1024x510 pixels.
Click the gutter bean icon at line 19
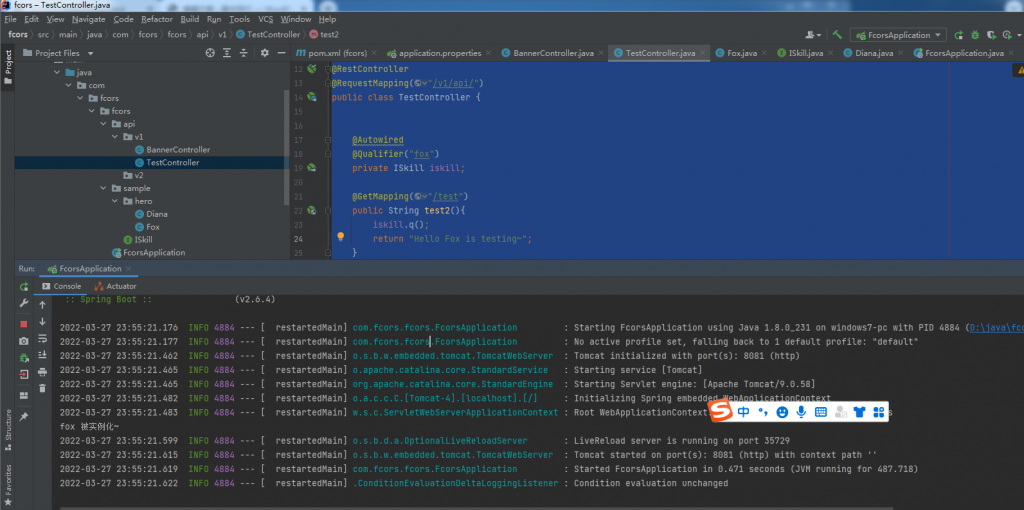point(312,168)
